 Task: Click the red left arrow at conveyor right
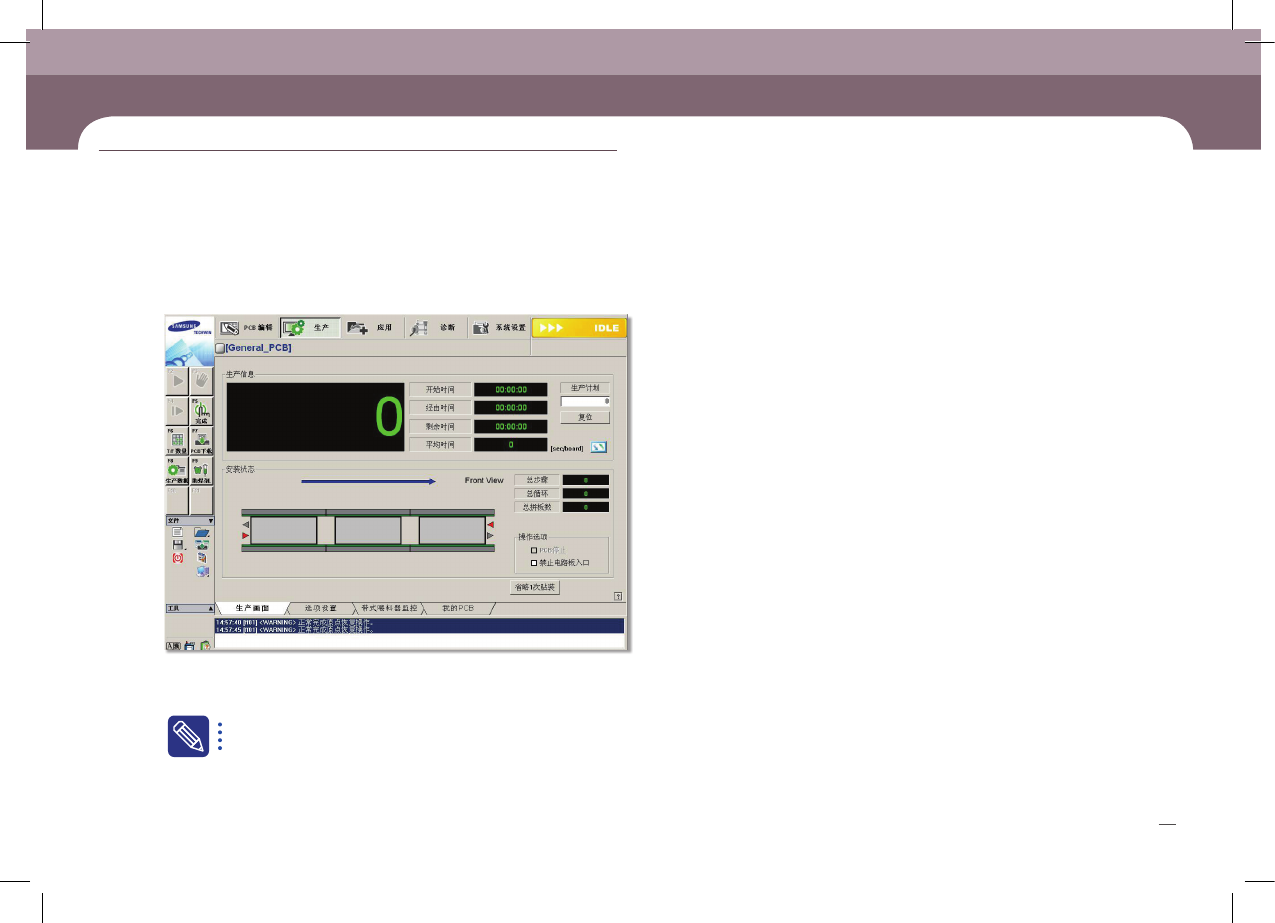(x=490, y=523)
